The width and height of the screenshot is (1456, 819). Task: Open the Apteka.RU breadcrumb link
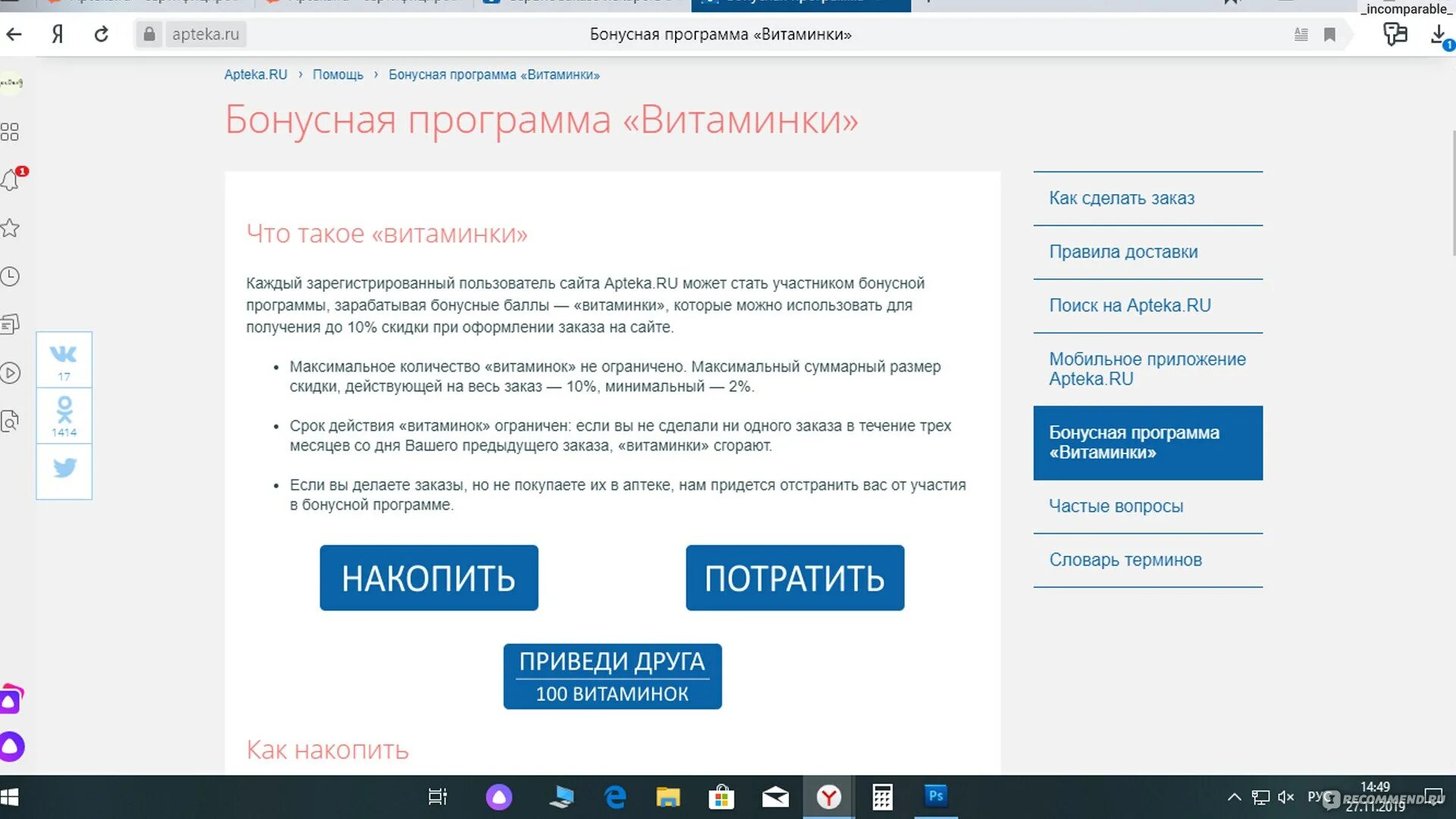coord(256,74)
